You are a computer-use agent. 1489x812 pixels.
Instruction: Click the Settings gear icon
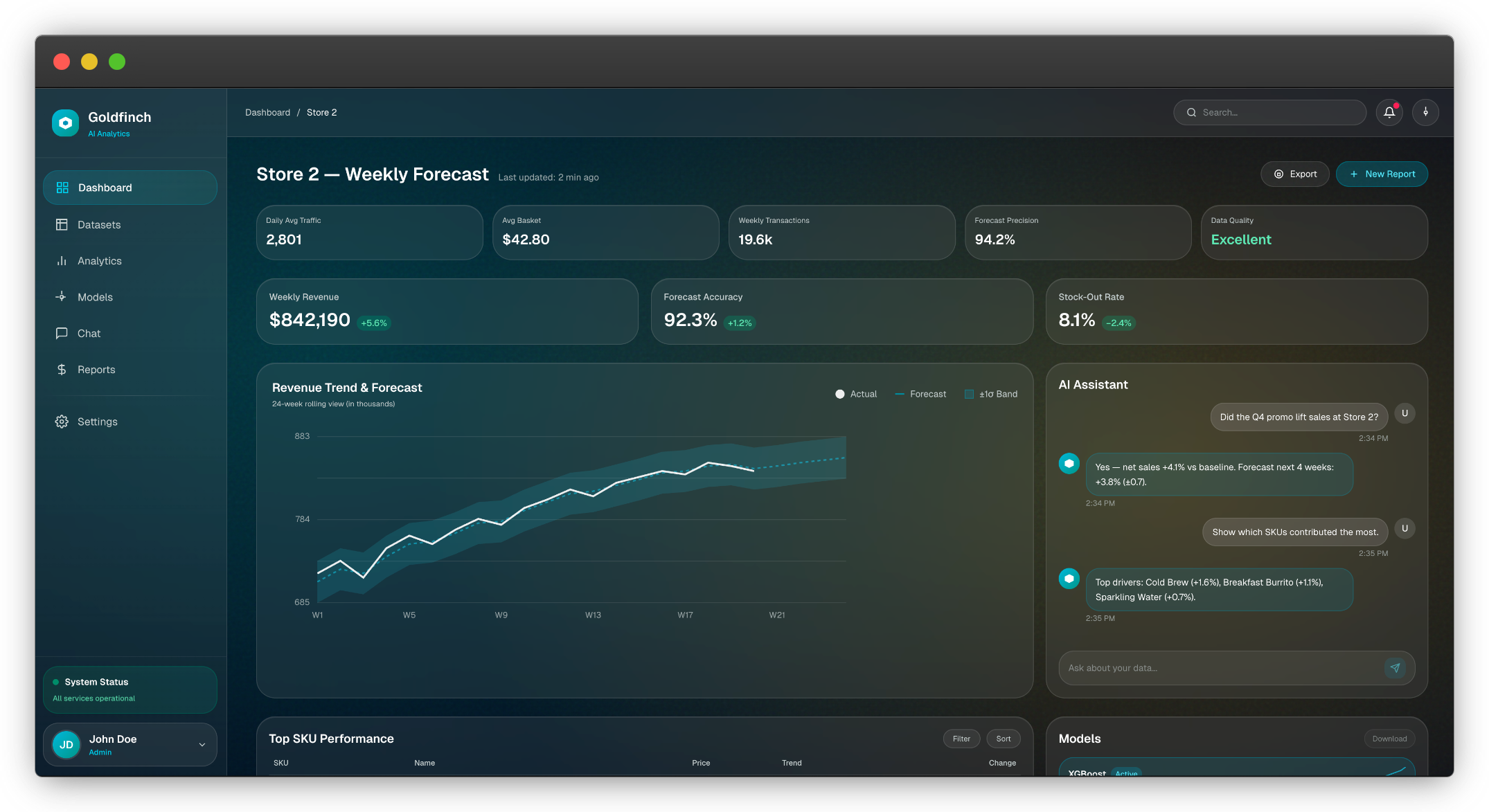point(62,422)
